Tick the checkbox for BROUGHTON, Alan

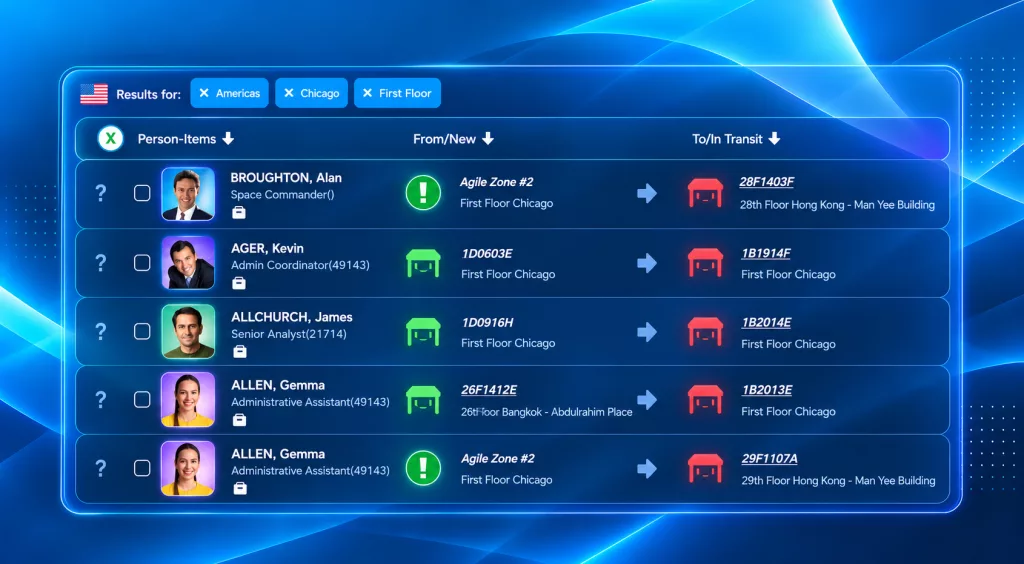click(142, 193)
